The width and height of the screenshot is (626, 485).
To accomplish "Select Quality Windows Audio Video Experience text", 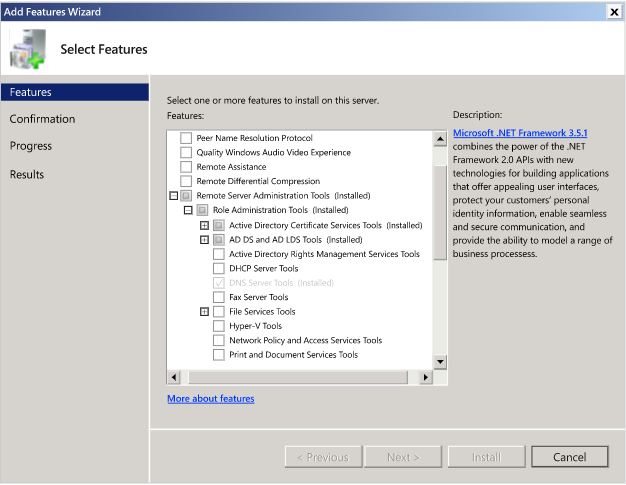I will [x=273, y=152].
